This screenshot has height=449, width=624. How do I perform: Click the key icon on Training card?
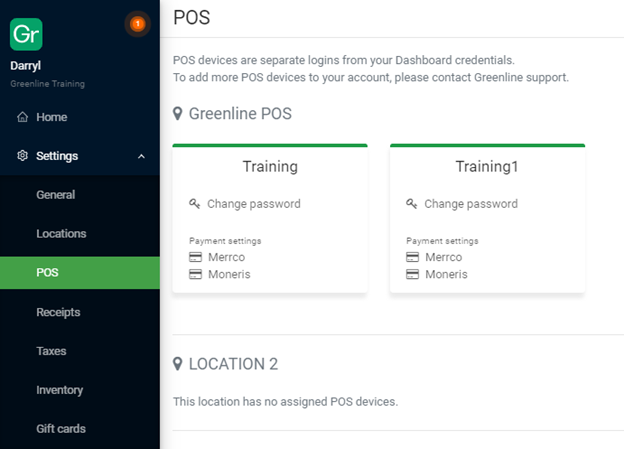pos(195,204)
